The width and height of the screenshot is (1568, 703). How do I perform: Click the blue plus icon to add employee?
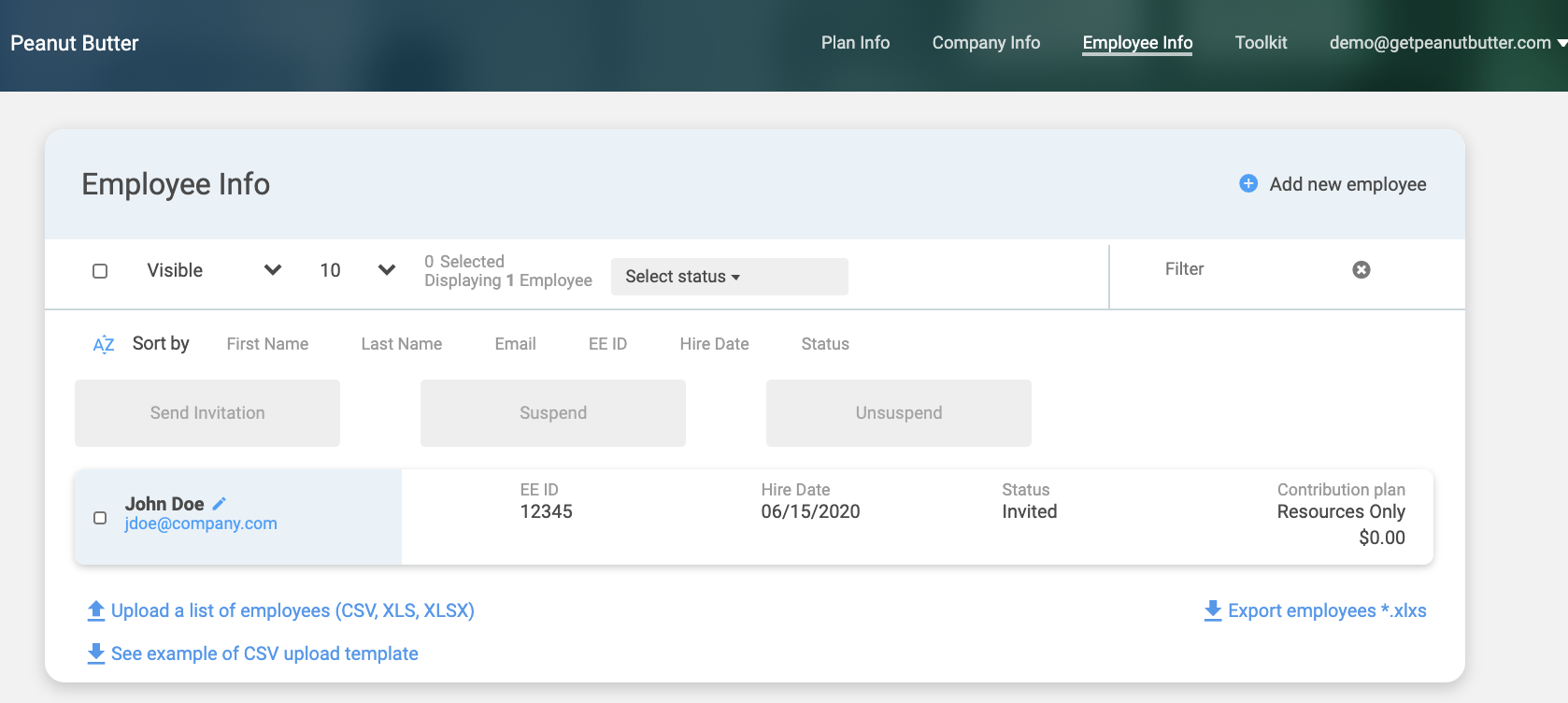1247,183
